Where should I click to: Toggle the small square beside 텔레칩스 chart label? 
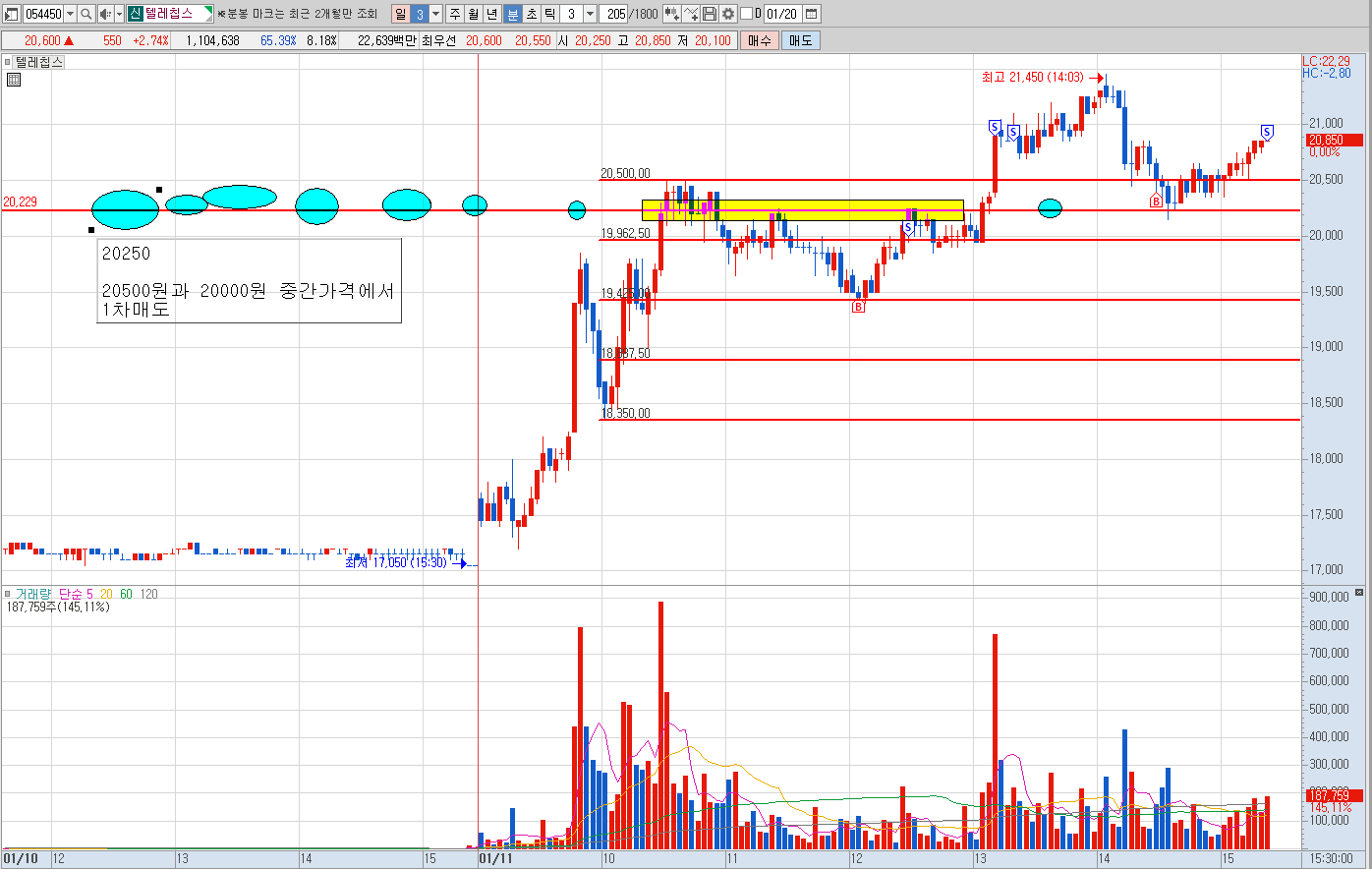click(9, 62)
